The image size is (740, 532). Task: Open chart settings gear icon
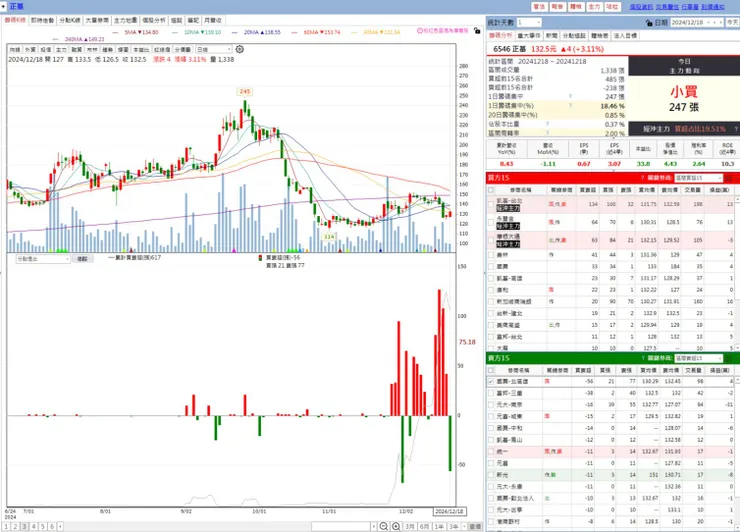[240, 49]
